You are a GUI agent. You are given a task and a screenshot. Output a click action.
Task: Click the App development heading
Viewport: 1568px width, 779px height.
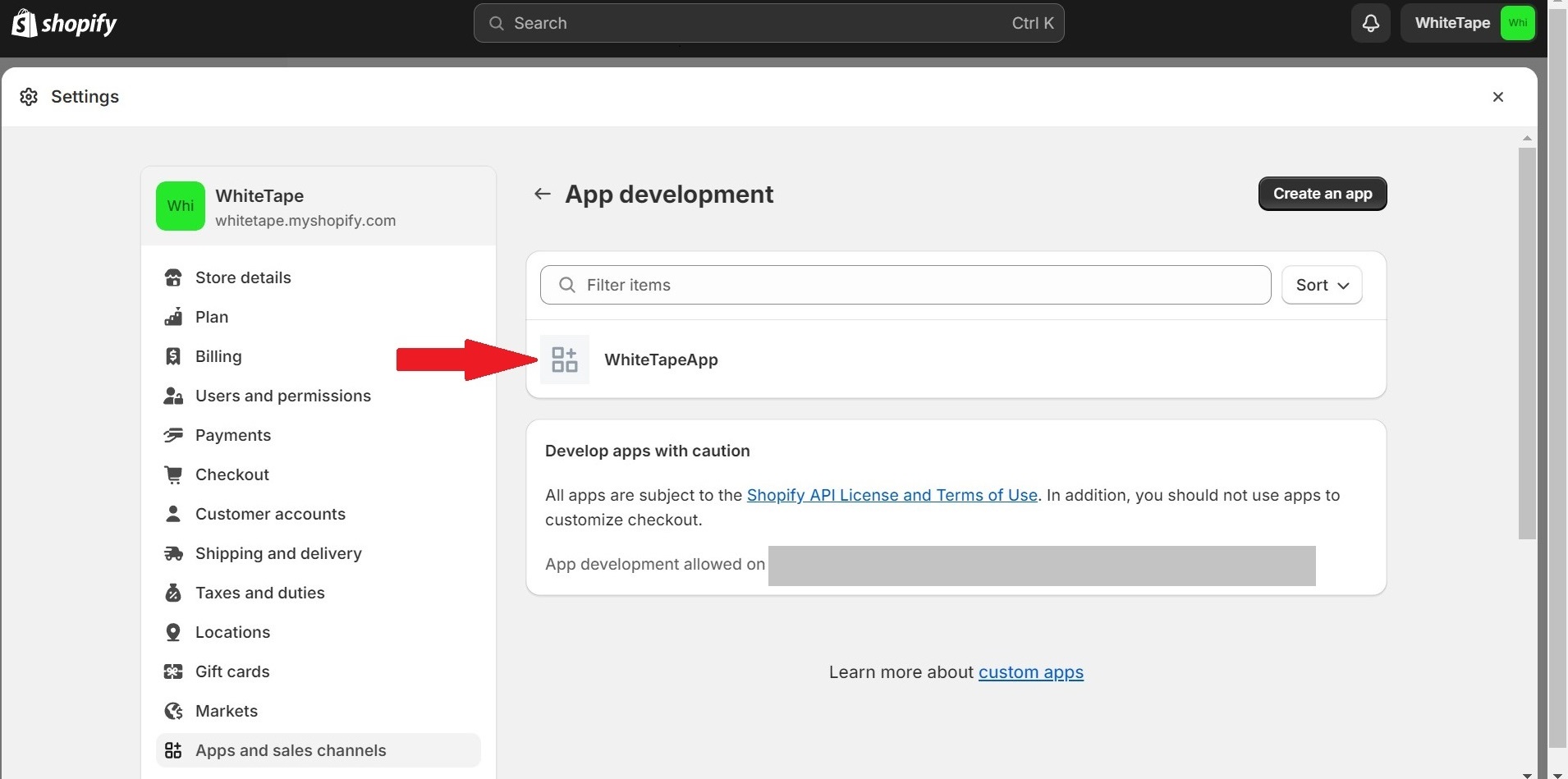669,195
